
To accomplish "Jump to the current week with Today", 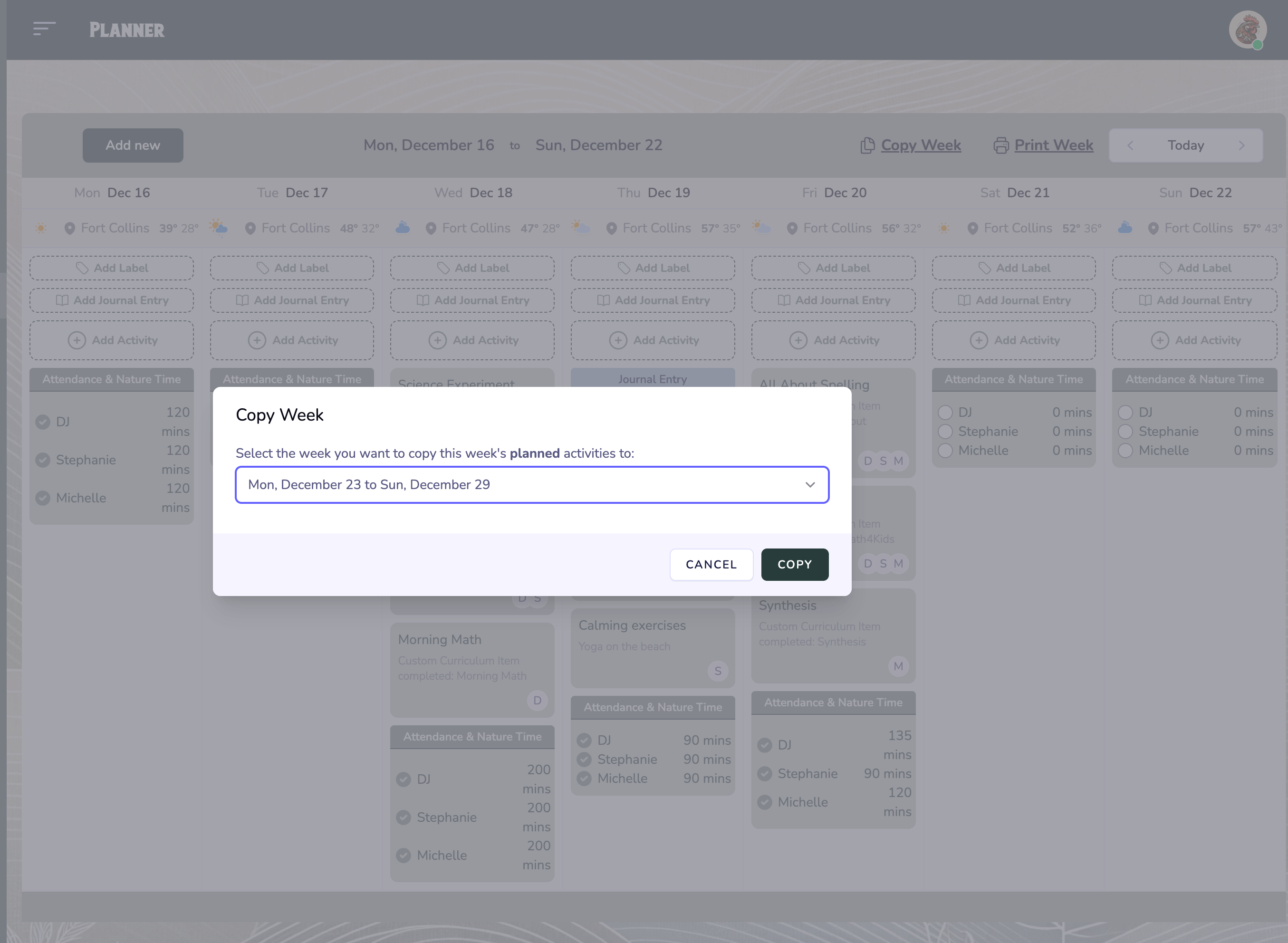I will (x=1186, y=145).
